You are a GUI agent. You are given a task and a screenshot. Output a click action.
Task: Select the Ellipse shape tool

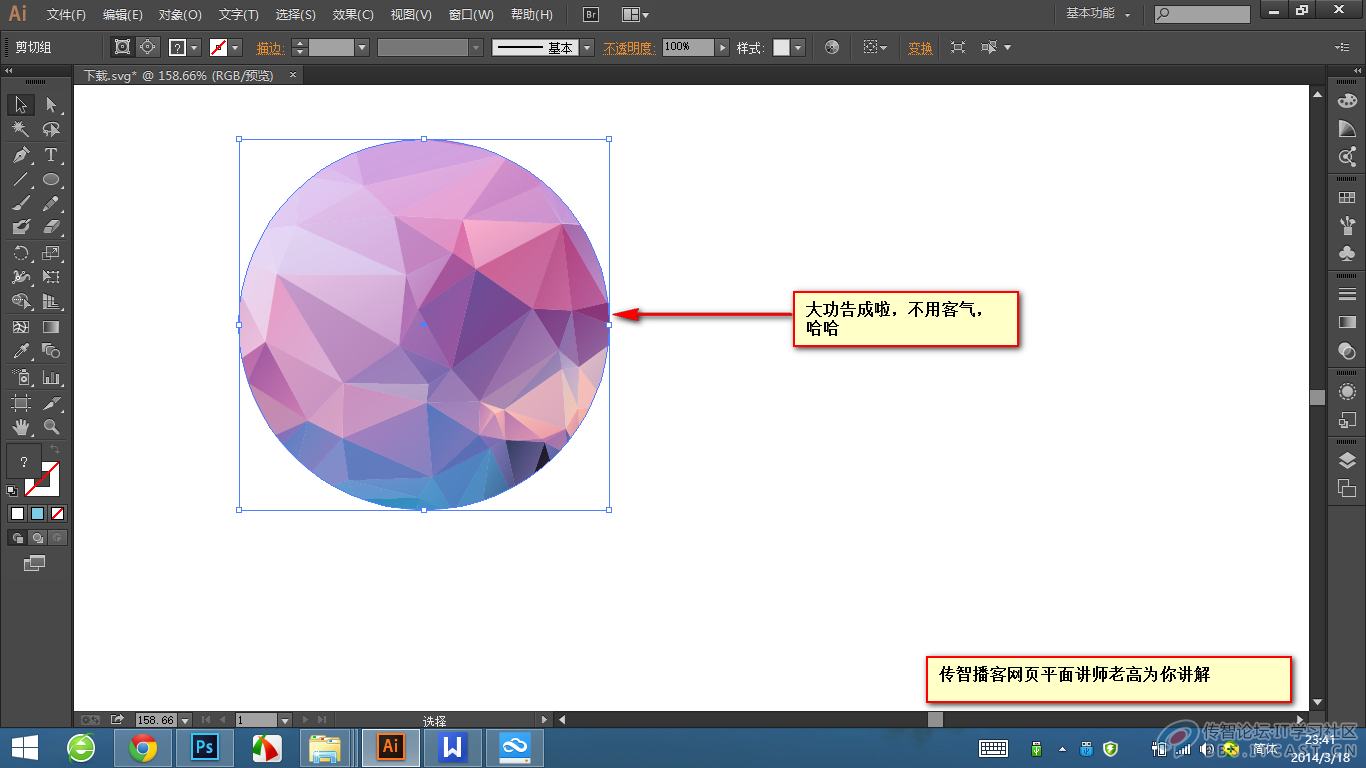(x=51, y=180)
